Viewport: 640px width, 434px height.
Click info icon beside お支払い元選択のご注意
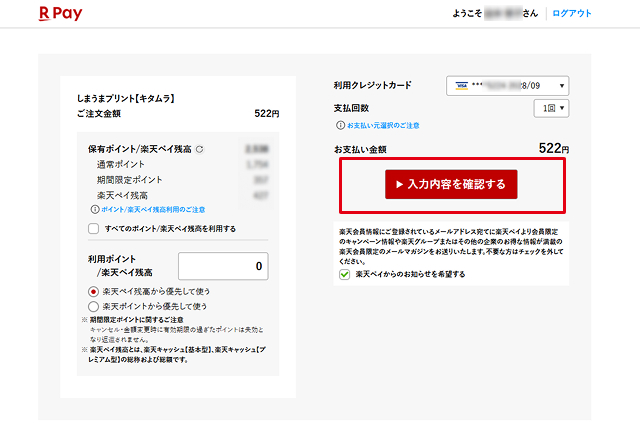click(x=340, y=125)
